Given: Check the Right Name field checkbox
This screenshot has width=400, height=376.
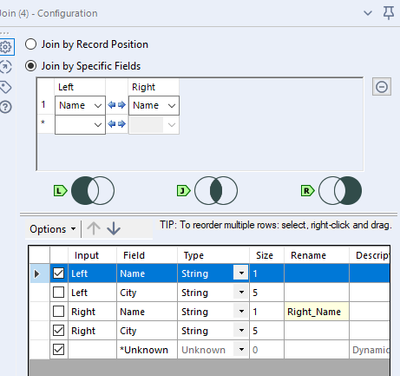Looking at the screenshot, I should pos(59,311).
